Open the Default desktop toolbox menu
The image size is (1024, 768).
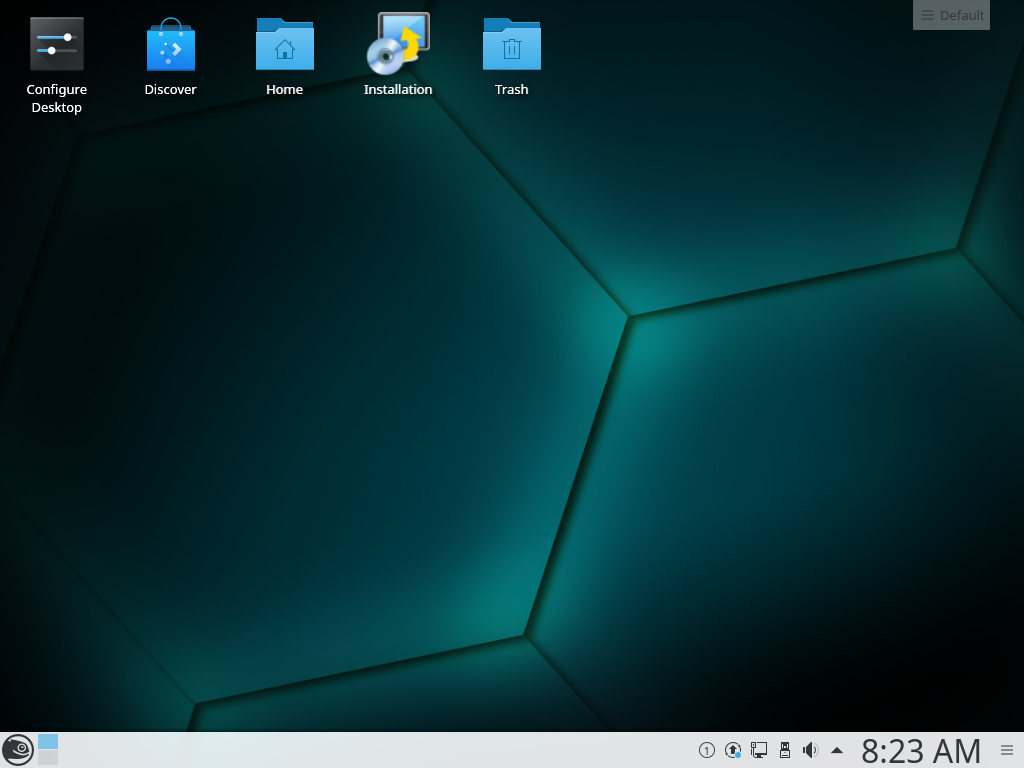[952, 15]
